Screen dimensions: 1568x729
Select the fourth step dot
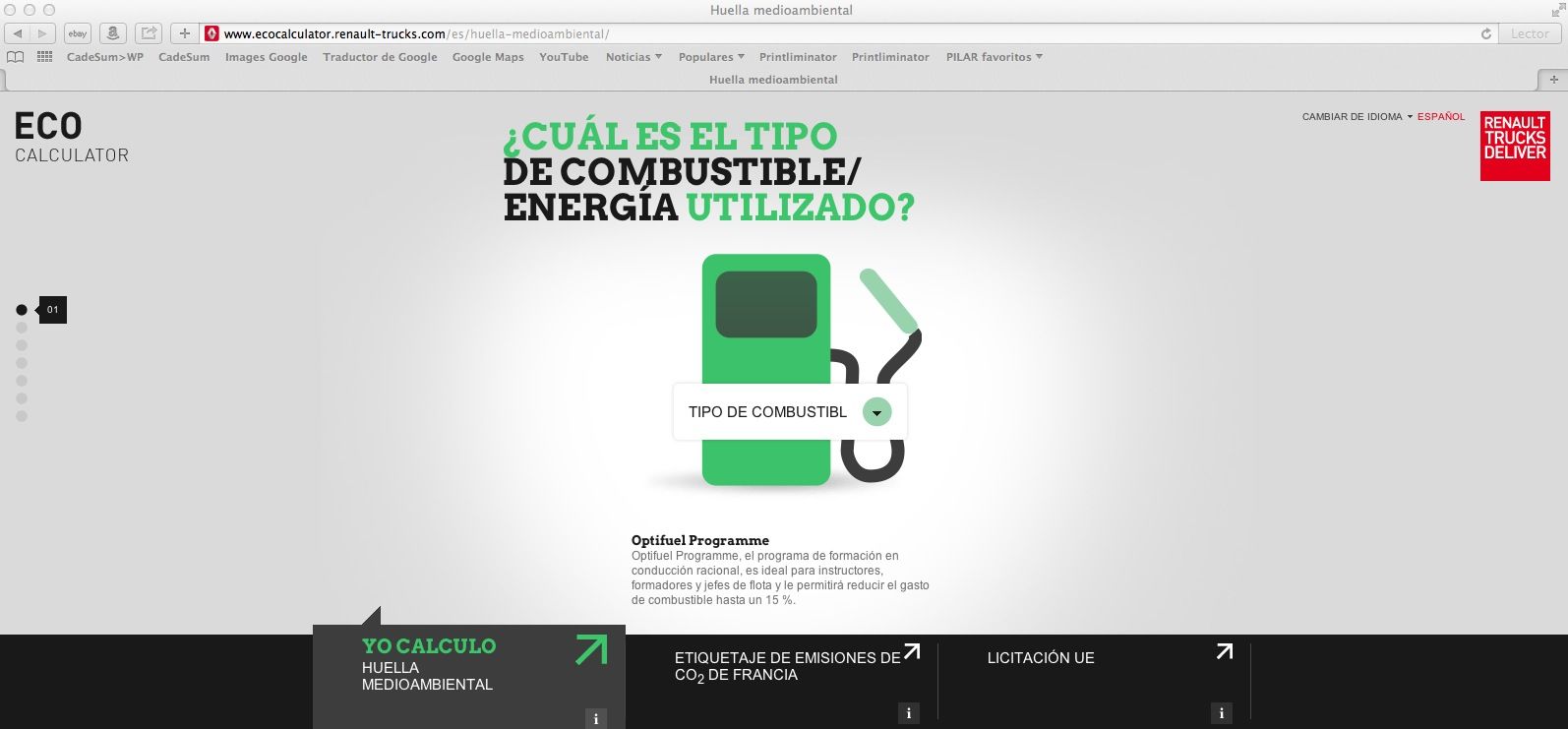click(22, 363)
